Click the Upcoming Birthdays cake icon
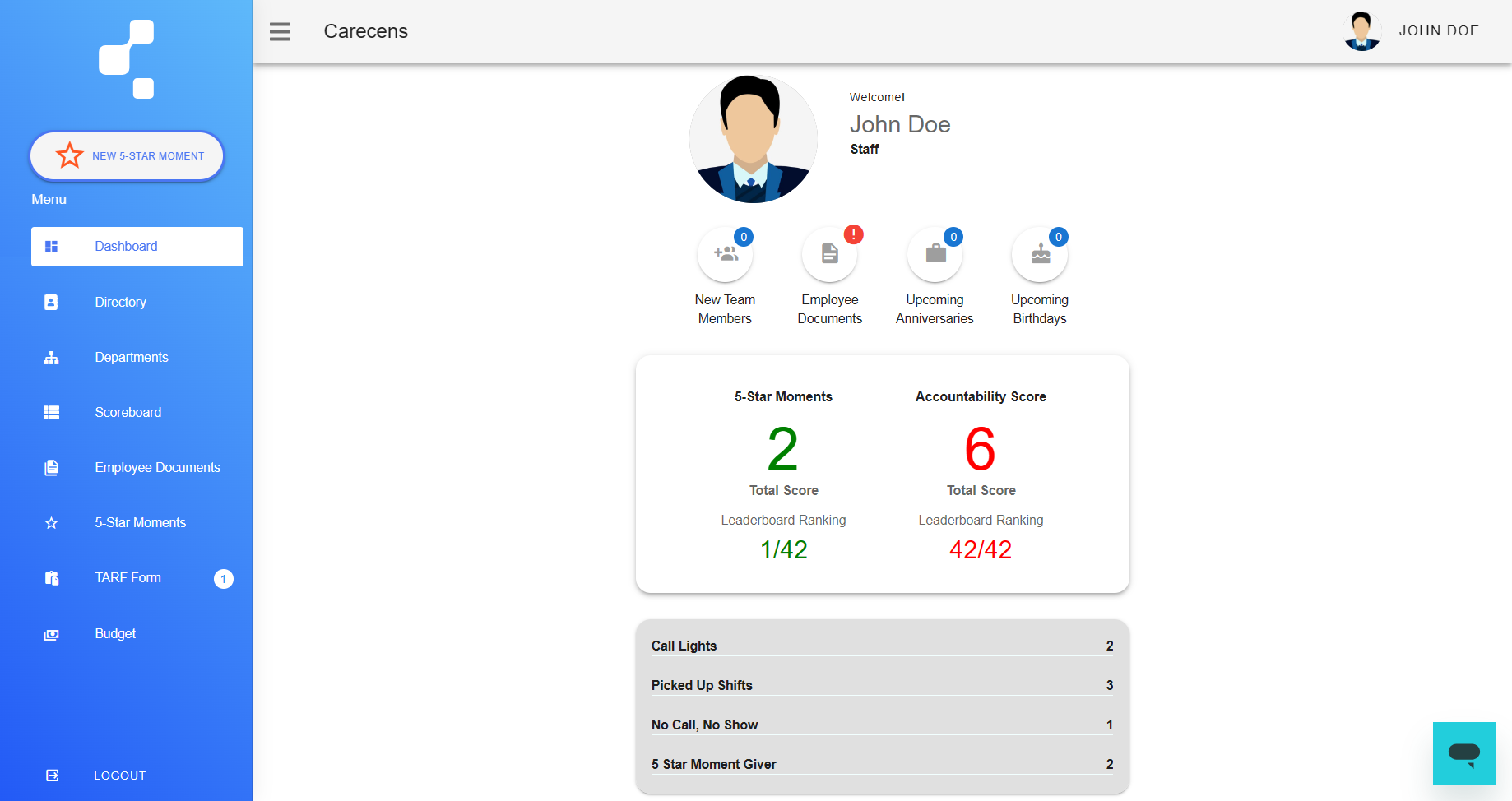 (1040, 254)
